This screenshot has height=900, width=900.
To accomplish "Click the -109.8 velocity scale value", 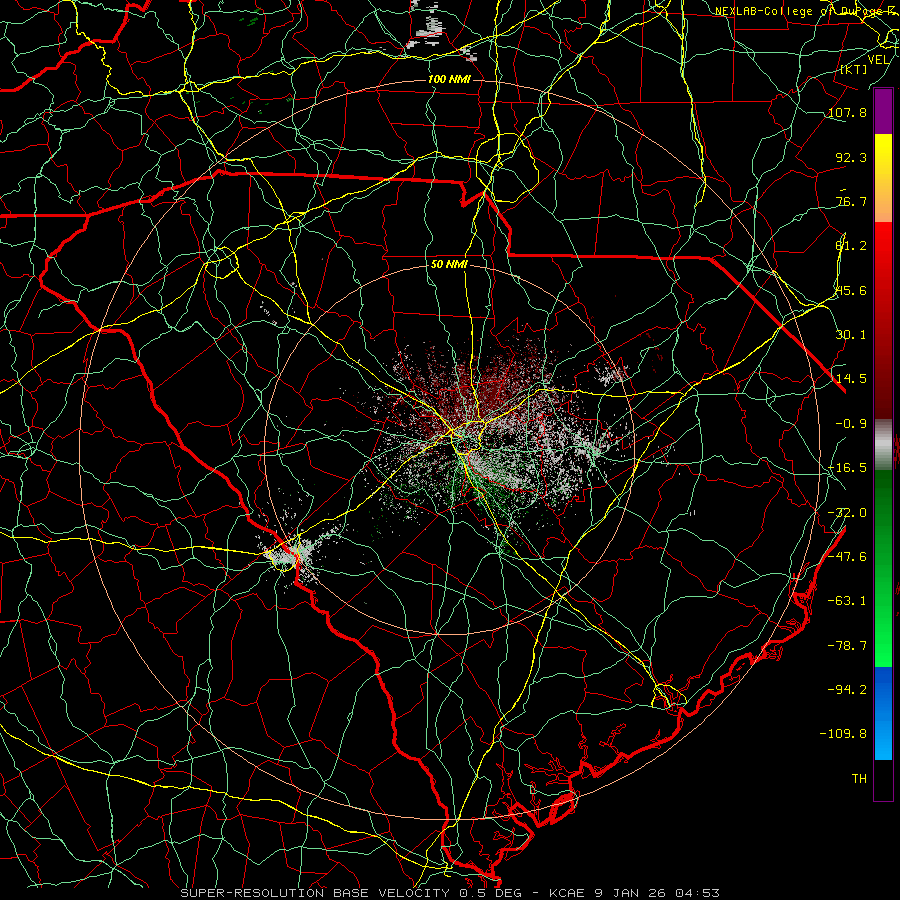I will click(843, 734).
